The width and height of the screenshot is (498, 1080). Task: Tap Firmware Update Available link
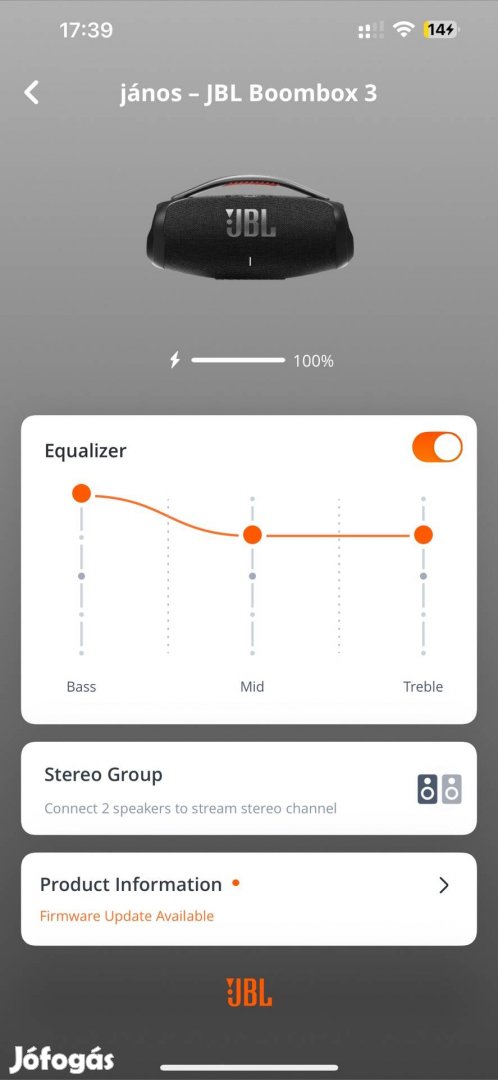coord(127,915)
